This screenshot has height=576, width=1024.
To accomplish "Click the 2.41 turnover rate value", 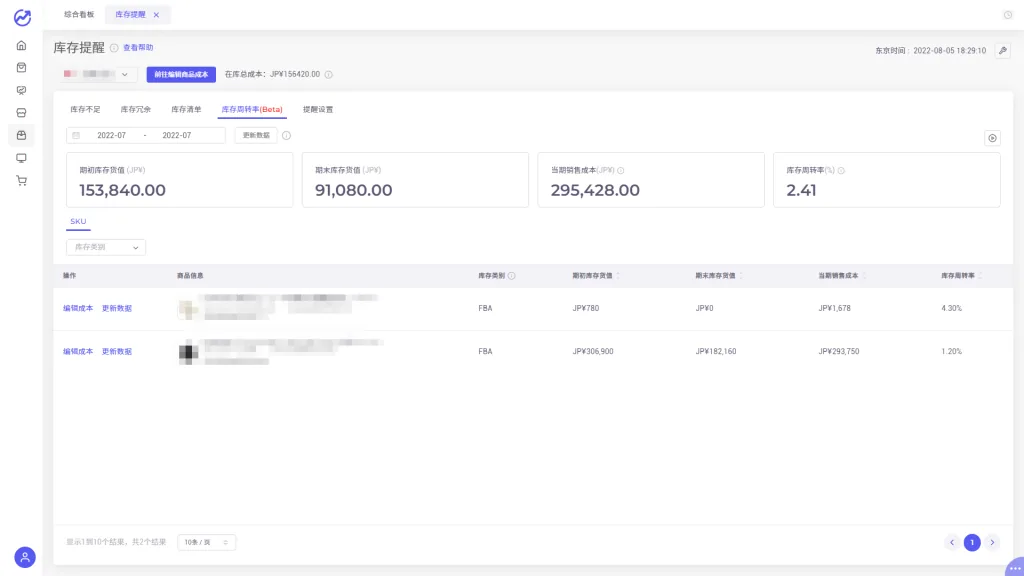I will (801, 190).
